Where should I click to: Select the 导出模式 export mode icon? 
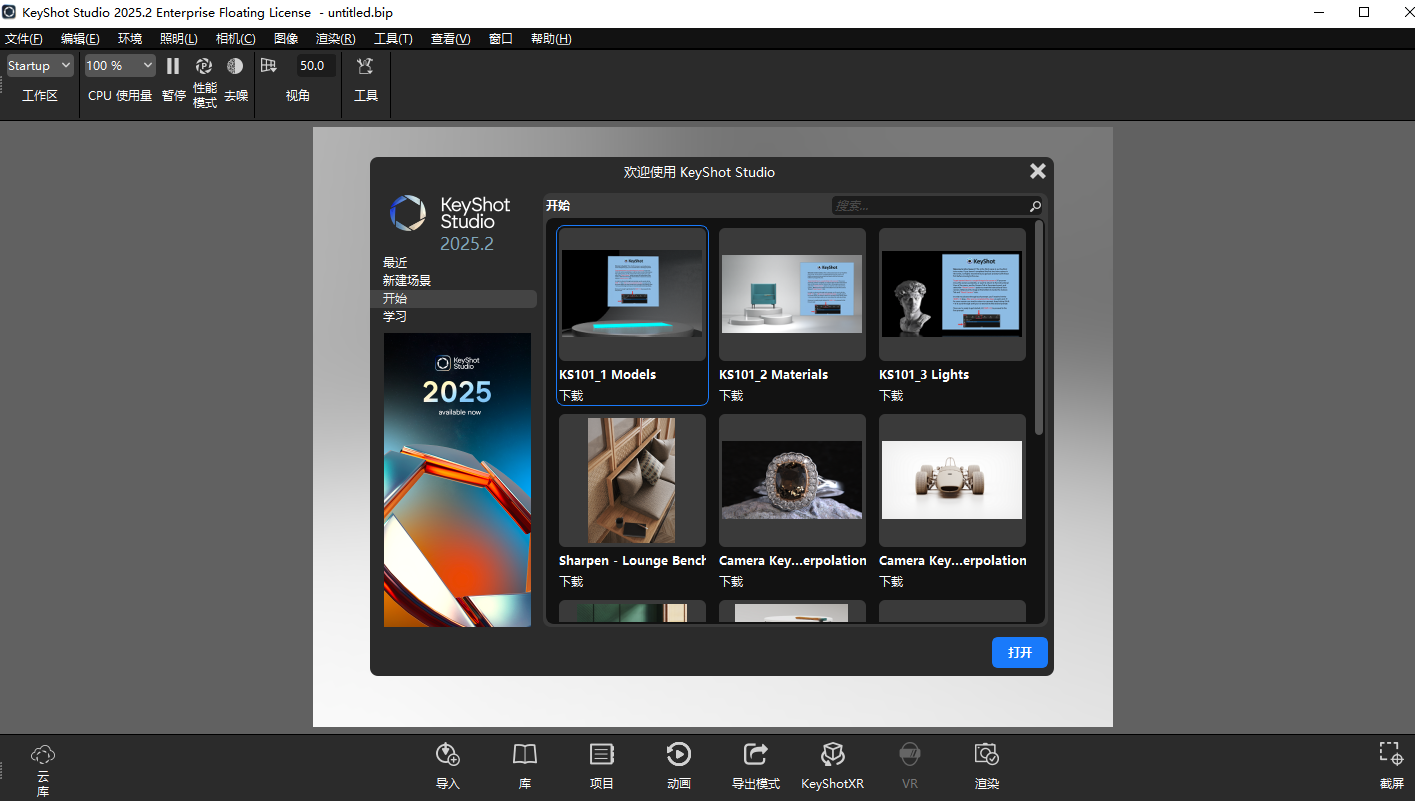(x=755, y=764)
